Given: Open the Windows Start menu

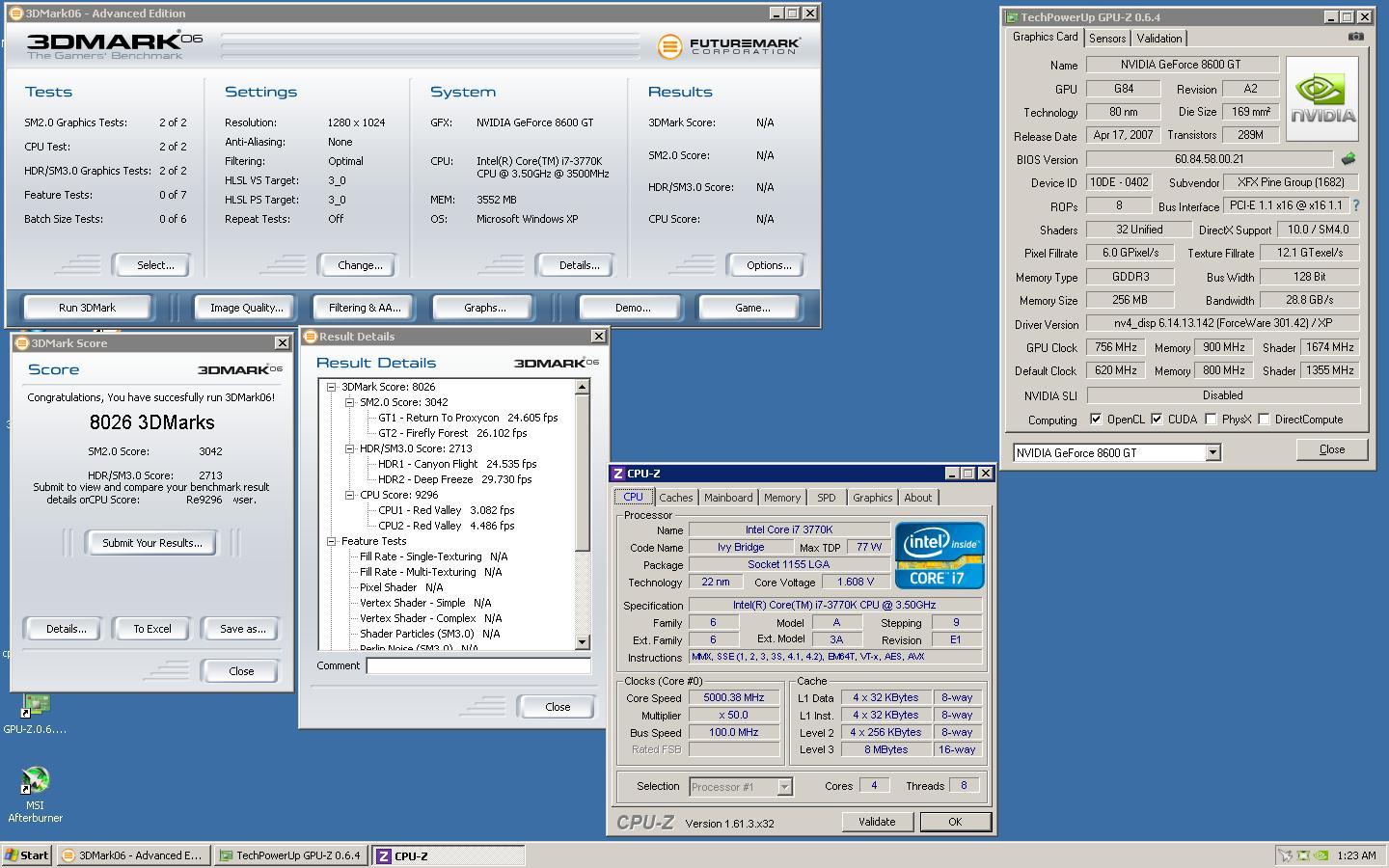Looking at the screenshot, I should 27,855.
